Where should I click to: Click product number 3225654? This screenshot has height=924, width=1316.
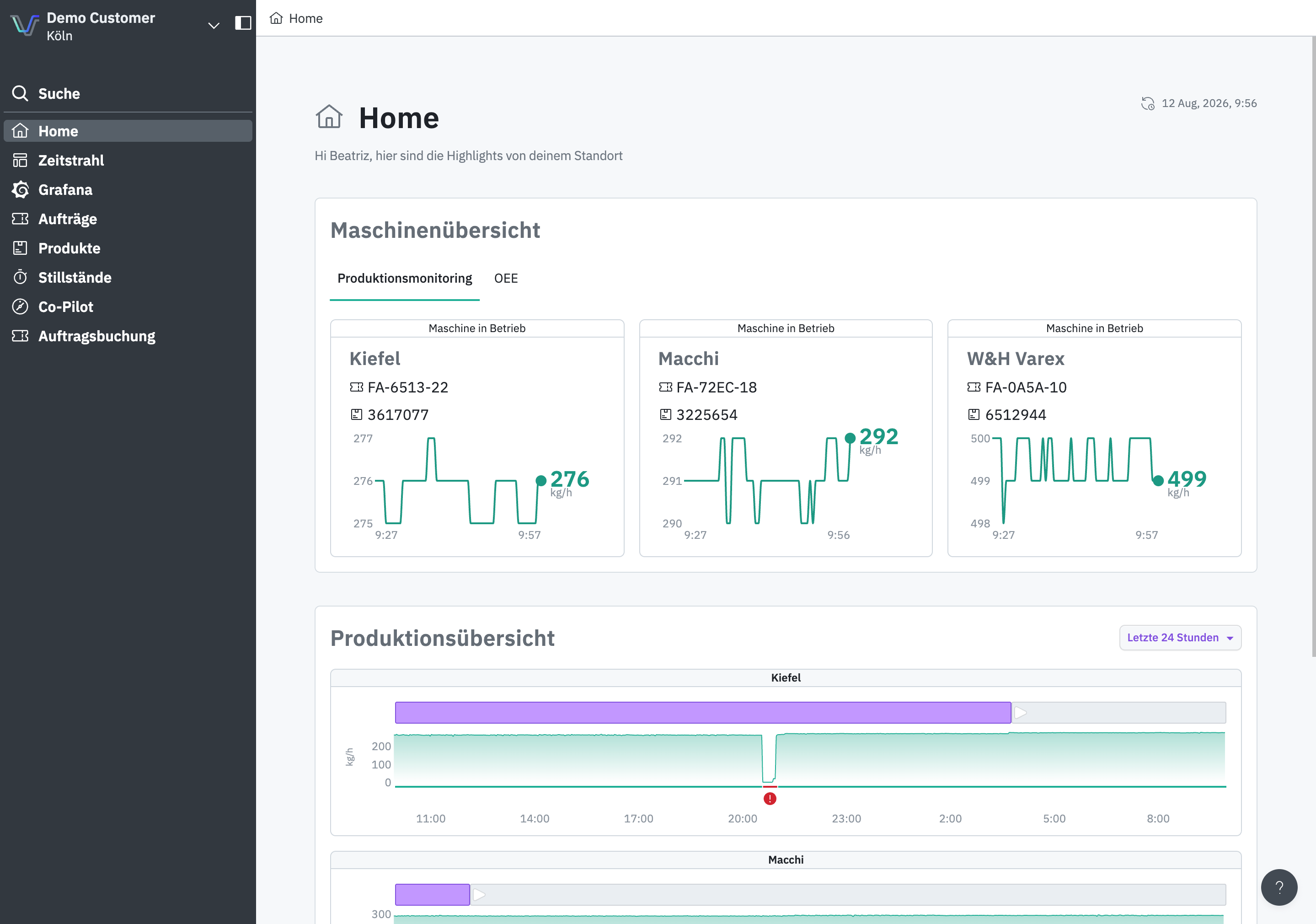tap(707, 414)
